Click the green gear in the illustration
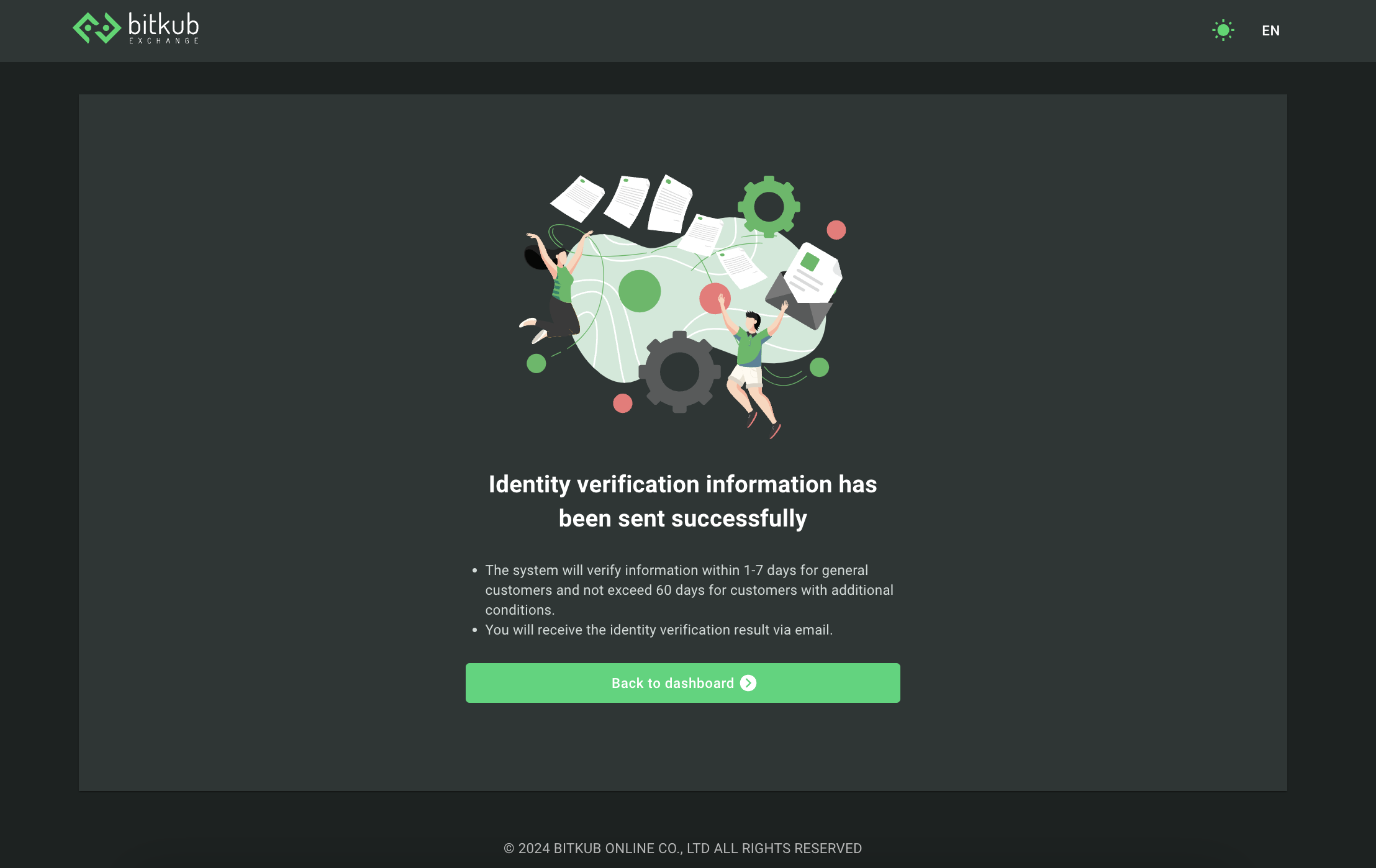The height and width of the screenshot is (868, 1376). click(x=769, y=207)
